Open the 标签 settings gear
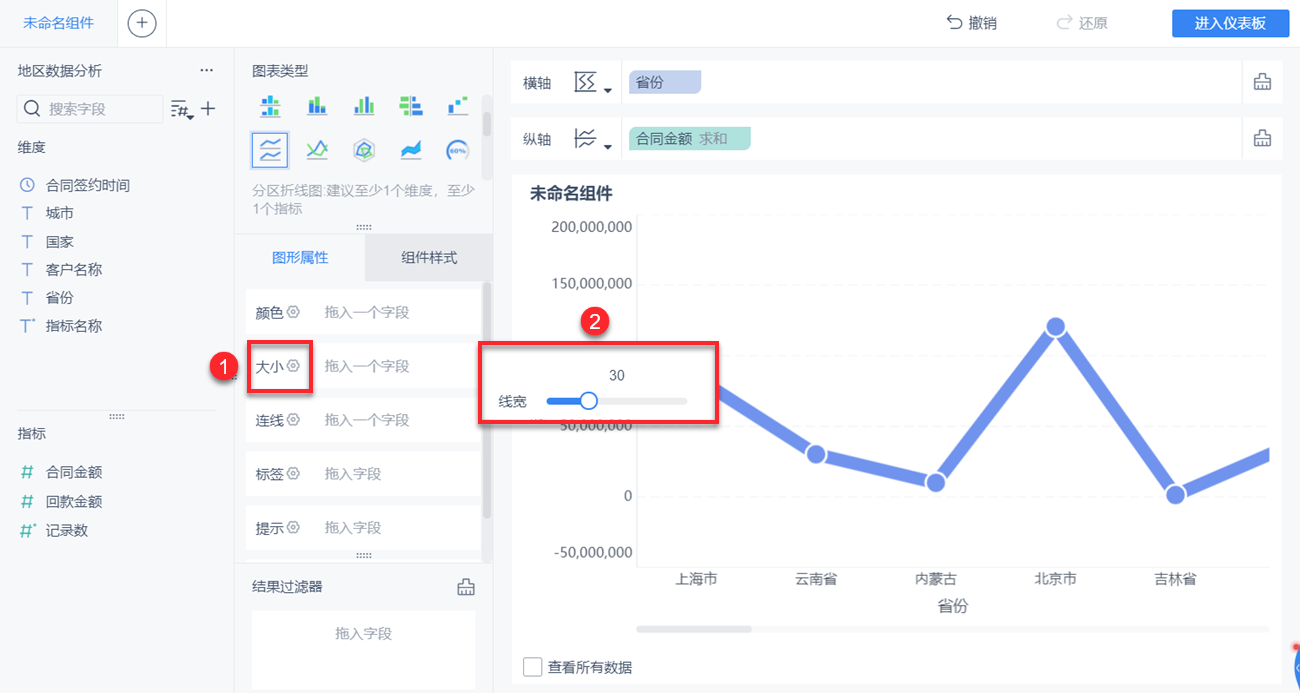Screen dimensions: 1300x693 coord(294,474)
